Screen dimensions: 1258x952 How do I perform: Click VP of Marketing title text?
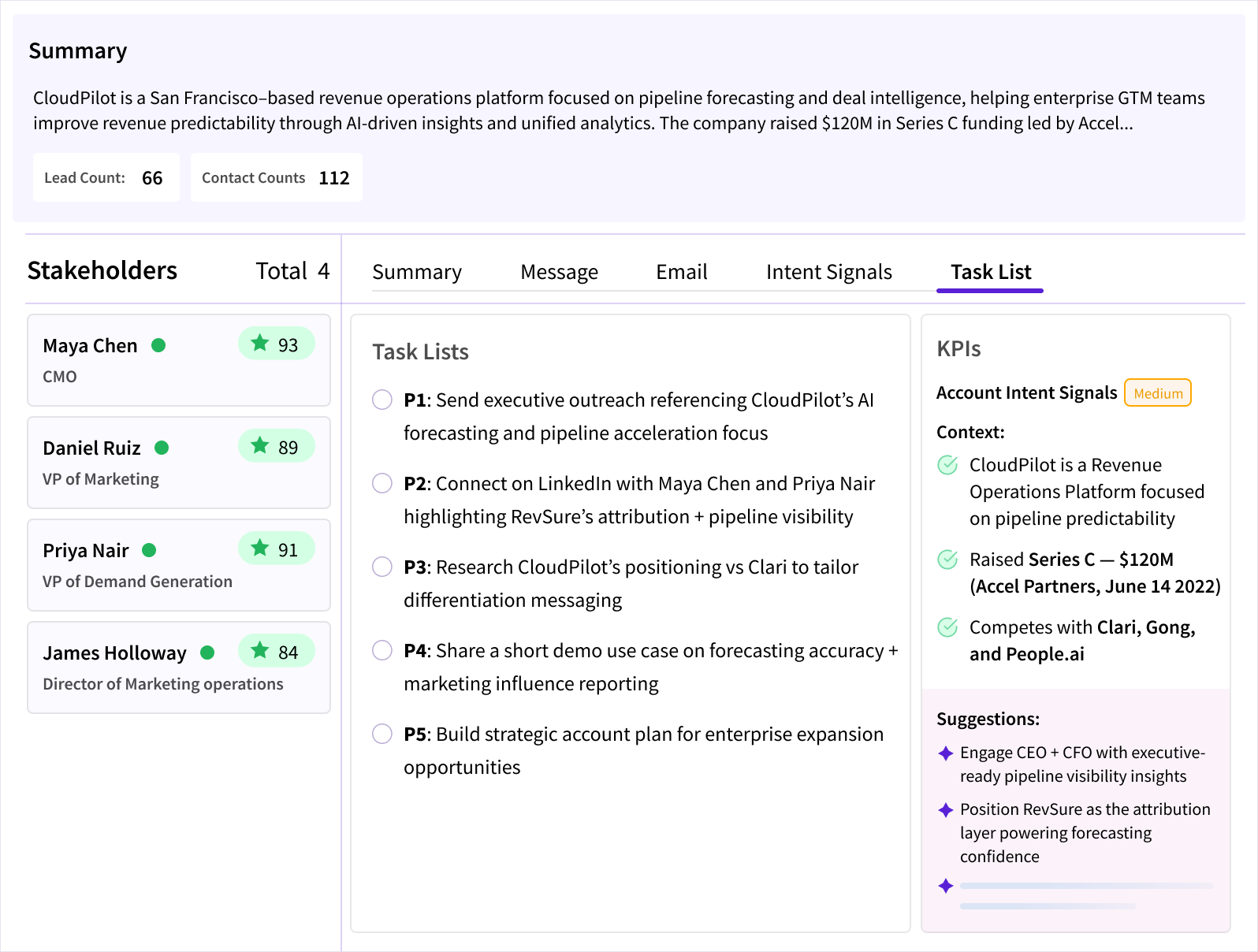pyautogui.click(x=101, y=479)
